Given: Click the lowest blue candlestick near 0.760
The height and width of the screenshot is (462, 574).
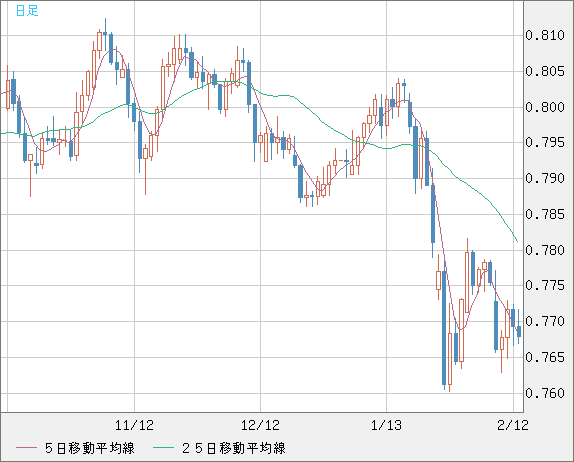Looking at the screenshot, I should click(444, 328).
